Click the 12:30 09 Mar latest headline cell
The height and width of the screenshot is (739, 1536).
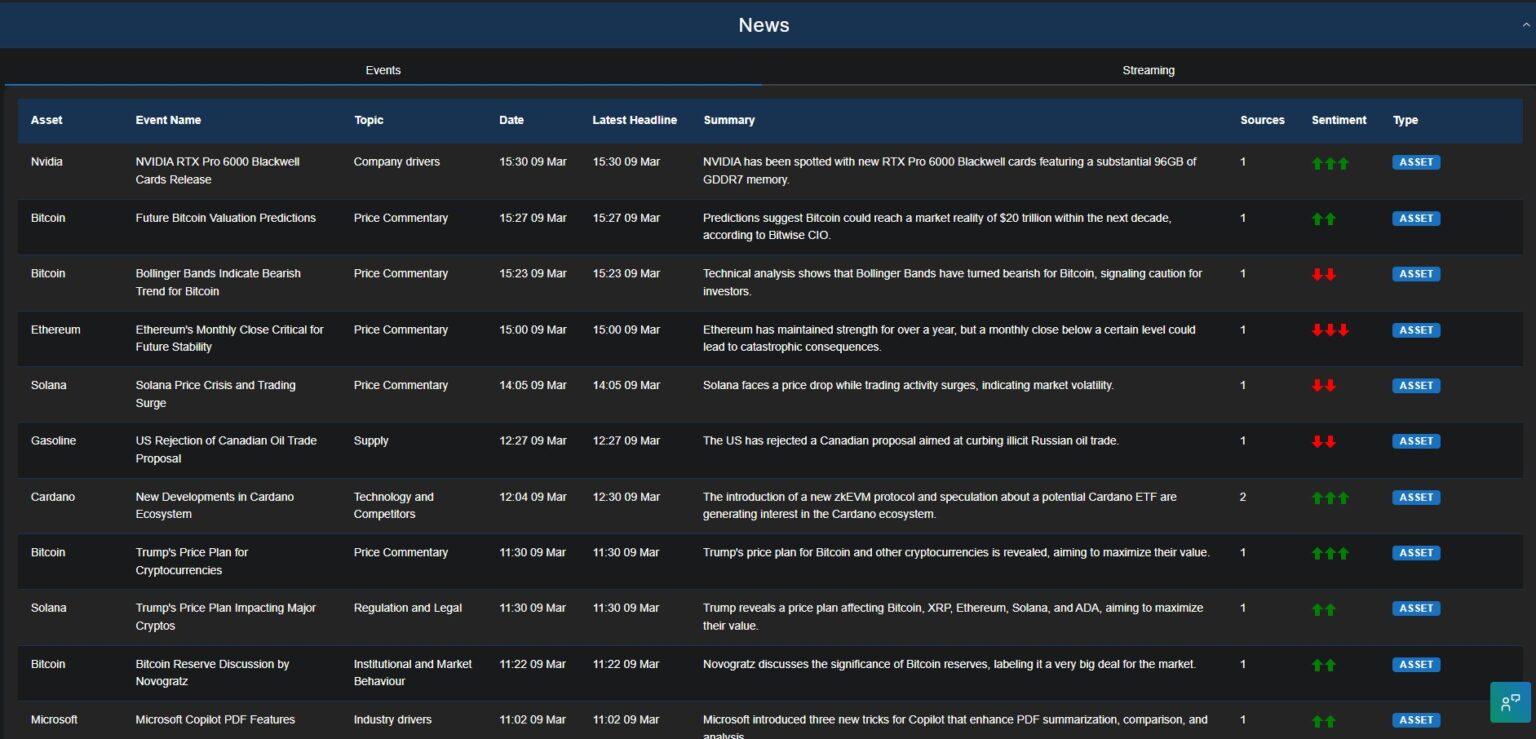pos(626,497)
